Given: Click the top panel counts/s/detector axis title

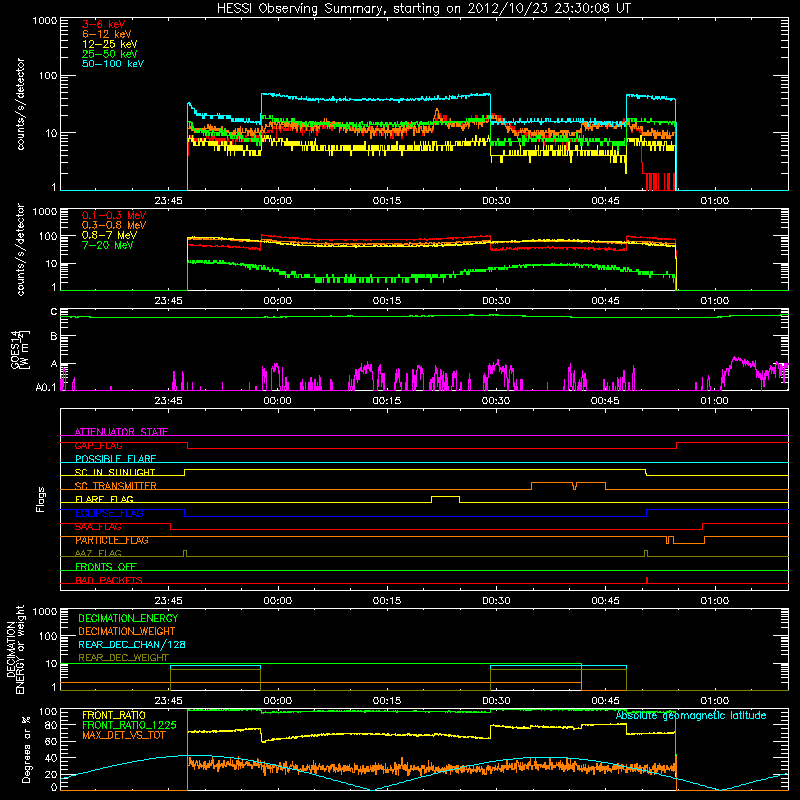Looking at the screenshot, I should [x=20, y=104].
